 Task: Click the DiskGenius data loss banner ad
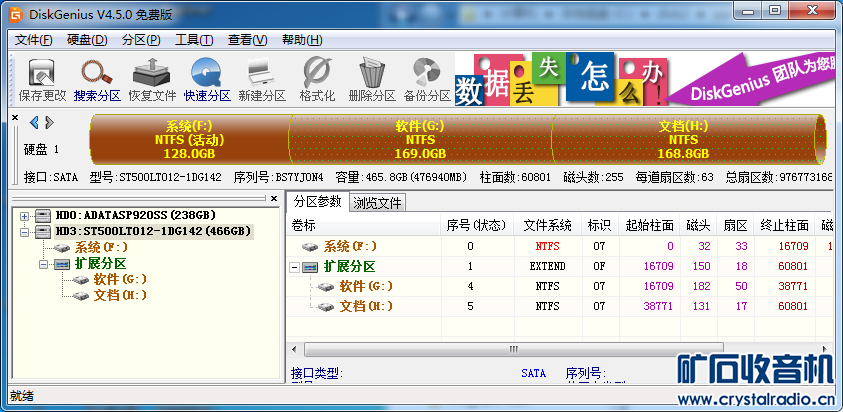coord(644,79)
